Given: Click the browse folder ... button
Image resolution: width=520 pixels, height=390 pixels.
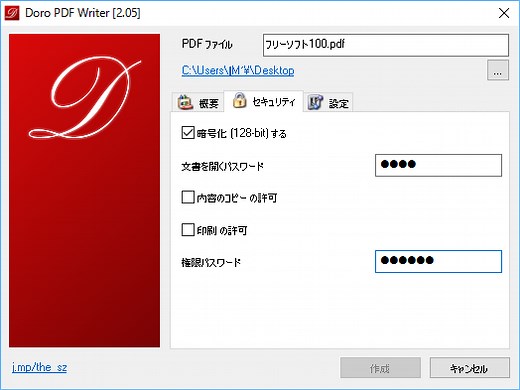Looking at the screenshot, I should click(498, 70).
